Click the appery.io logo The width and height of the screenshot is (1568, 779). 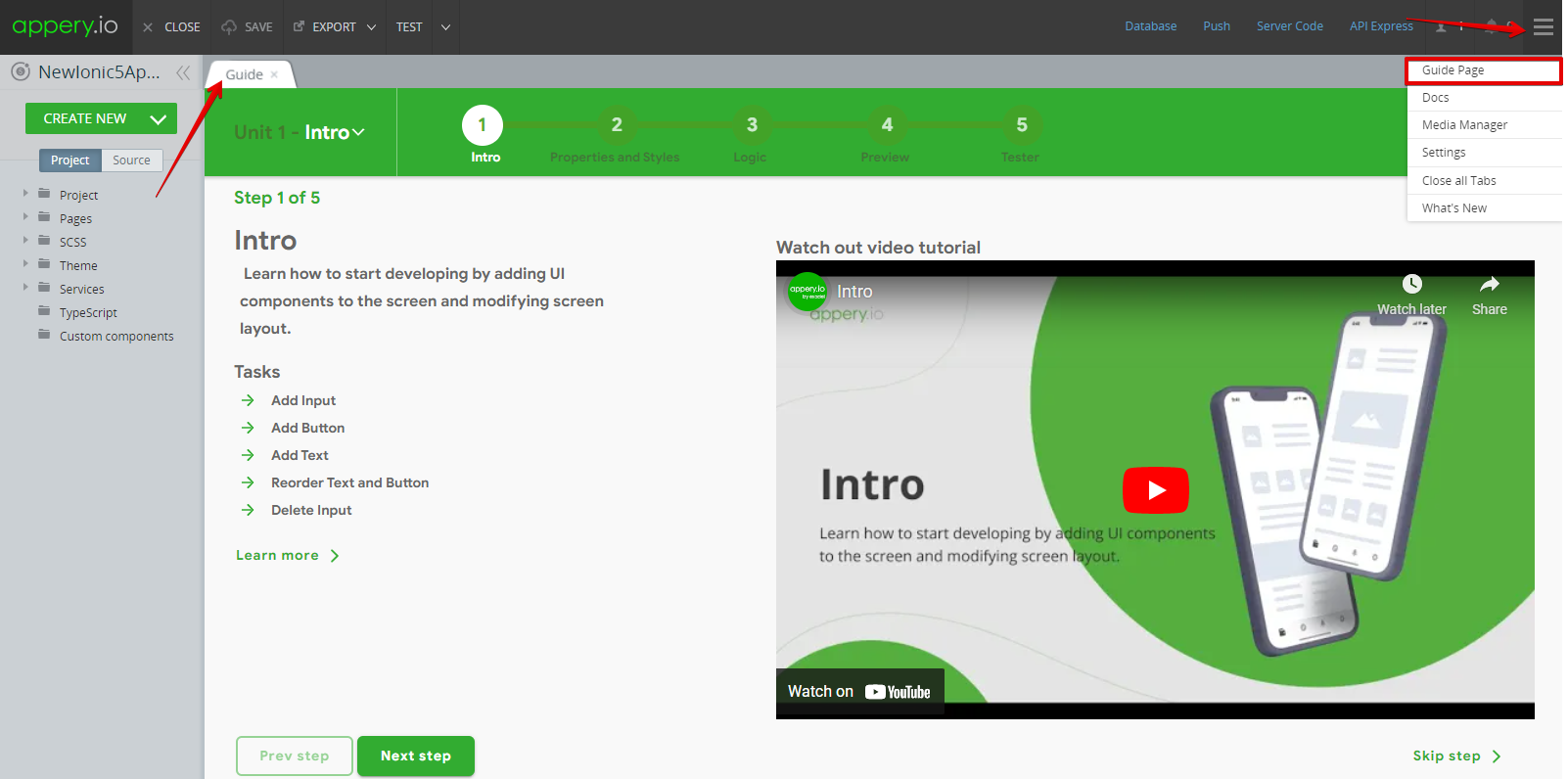click(65, 26)
